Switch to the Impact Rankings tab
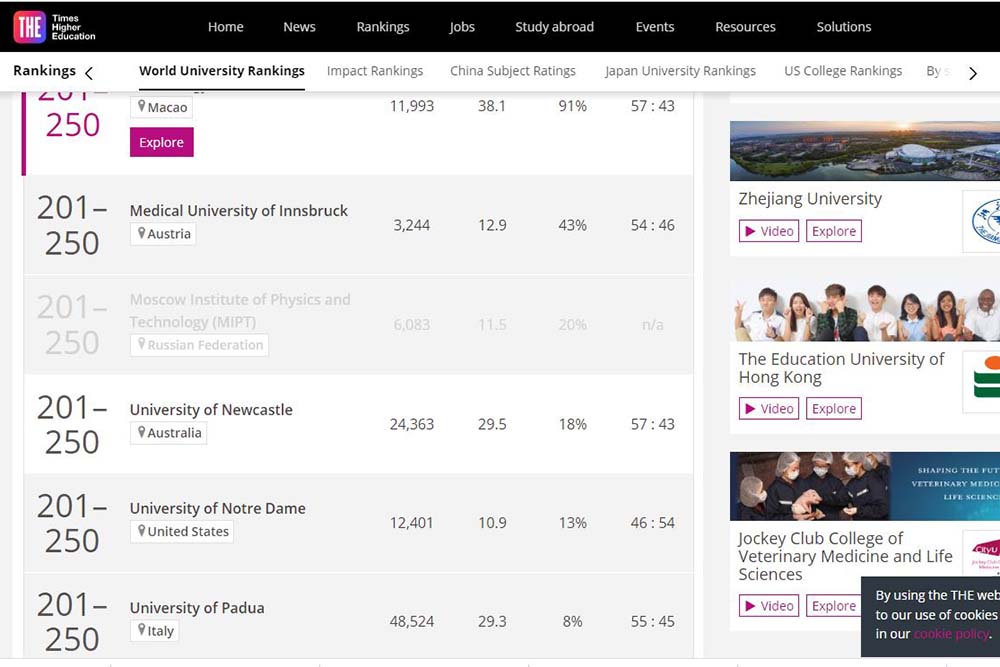This screenshot has height=667, width=1000. coord(375,71)
